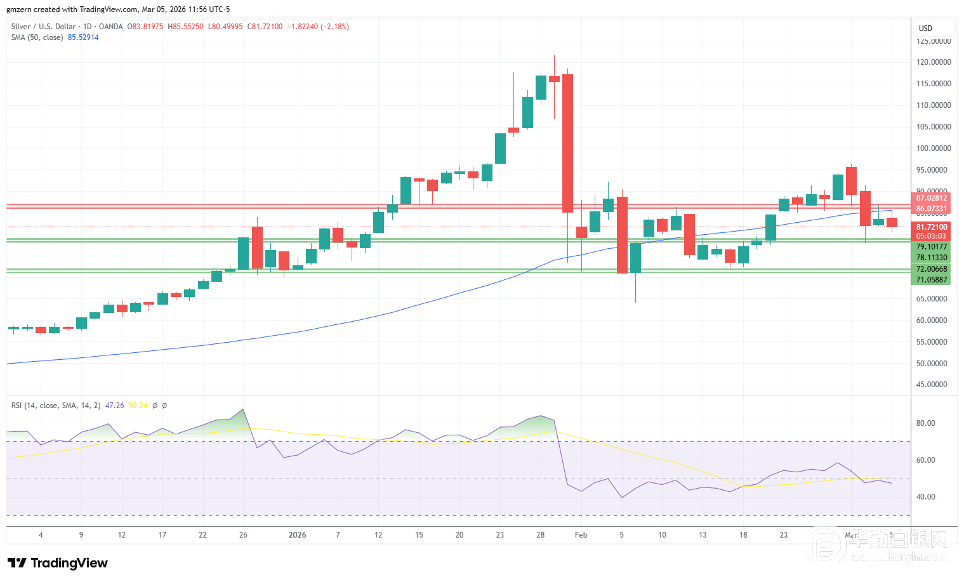Image resolution: width=964 pixels, height=582 pixels.
Task: Click the red 81.72100 current price label
Action: (933, 229)
